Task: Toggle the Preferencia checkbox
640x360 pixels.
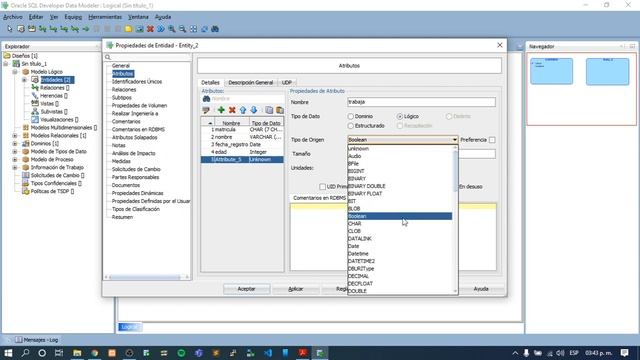Action: tap(492, 140)
